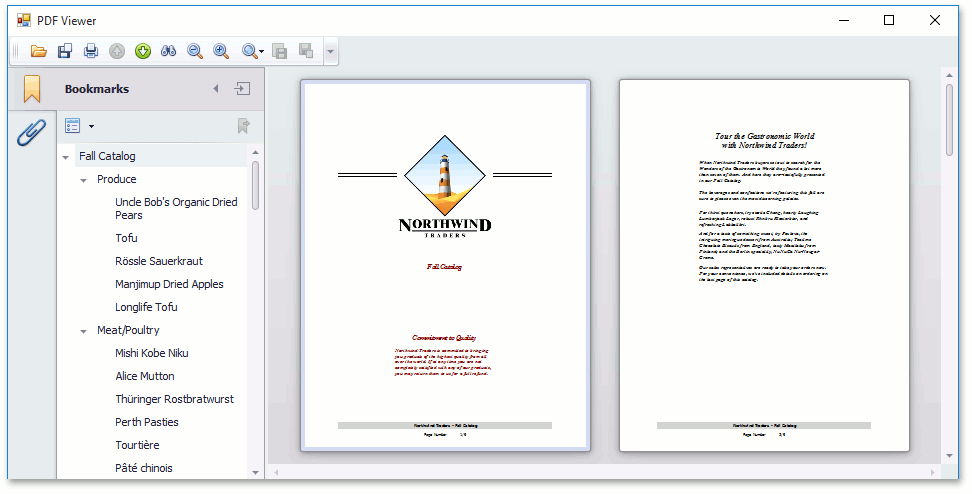Select the Fall Catalog bookmark
This screenshot has height=494, width=972.
[x=107, y=156]
